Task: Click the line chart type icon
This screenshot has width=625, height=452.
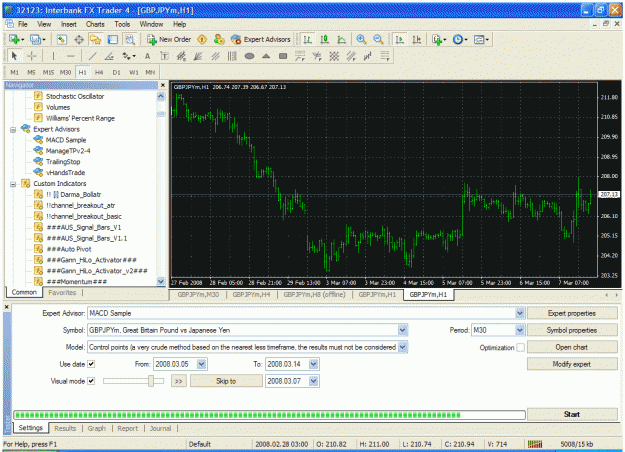Action: pyautogui.click(x=342, y=39)
